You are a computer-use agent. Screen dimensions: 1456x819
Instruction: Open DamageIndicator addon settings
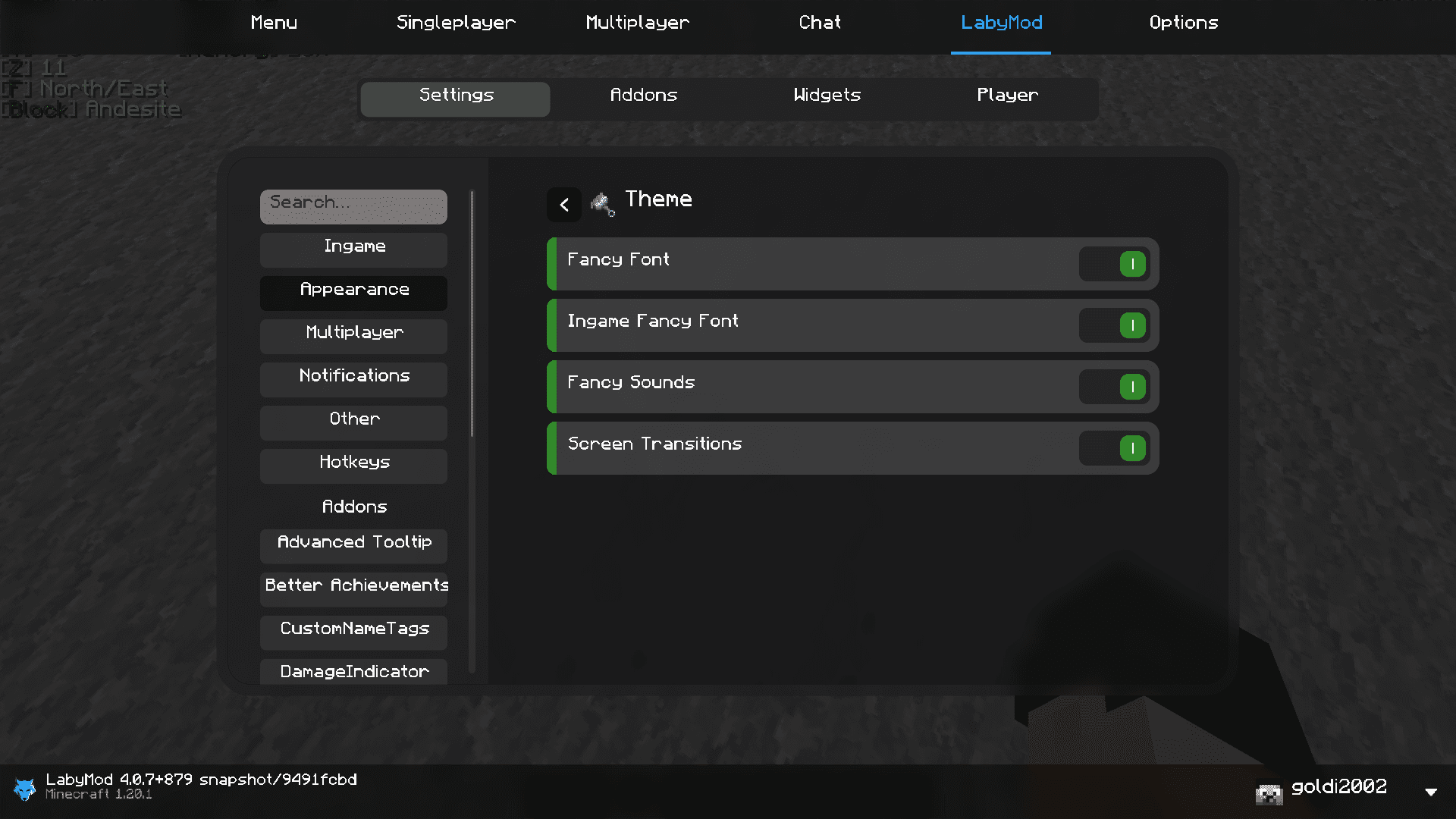(x=353, y=672)
